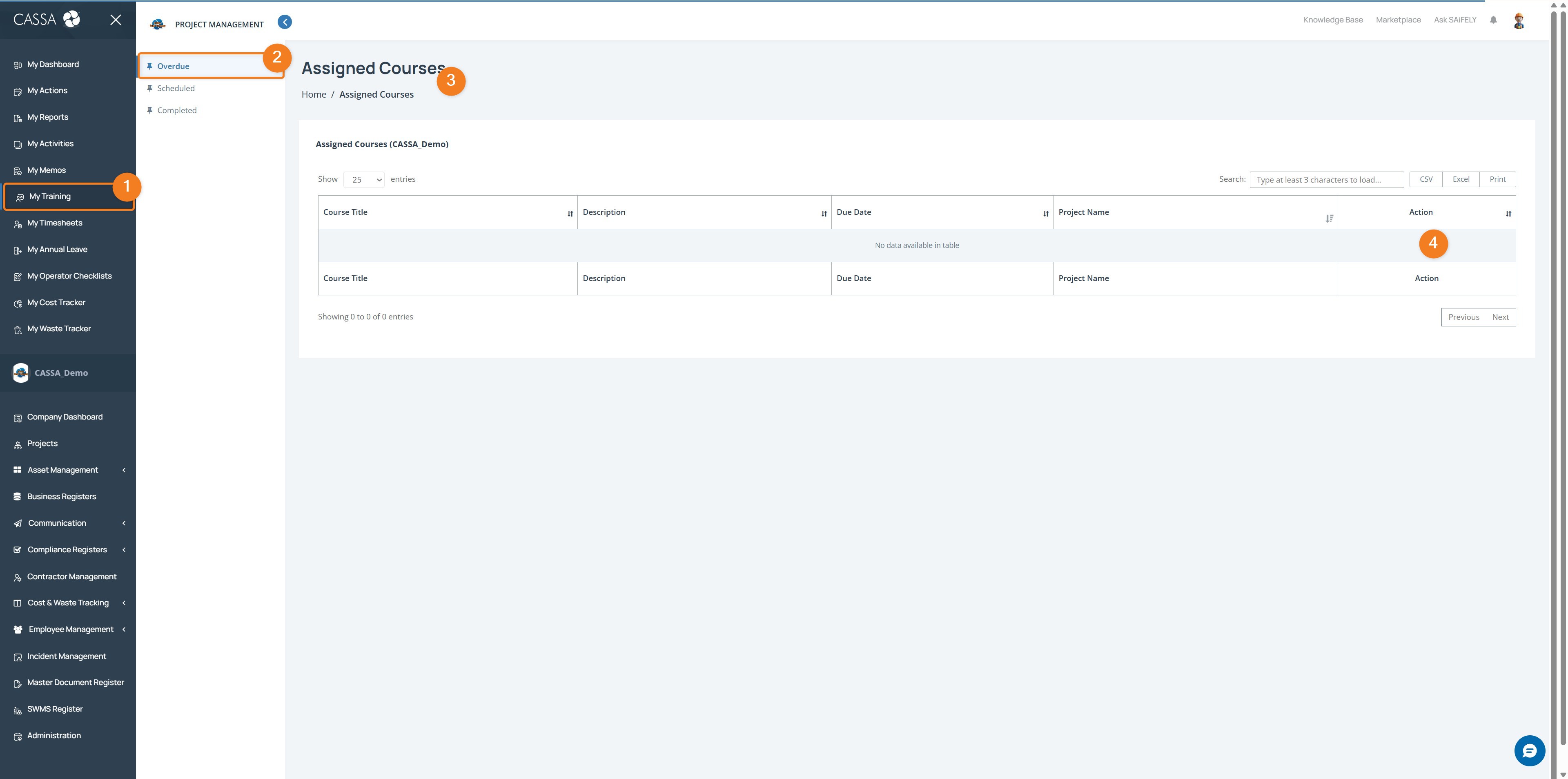This screenshot has width=1568, height=779.
Task: Expand the Asset Management menu
Action: [x=63, y=470]
